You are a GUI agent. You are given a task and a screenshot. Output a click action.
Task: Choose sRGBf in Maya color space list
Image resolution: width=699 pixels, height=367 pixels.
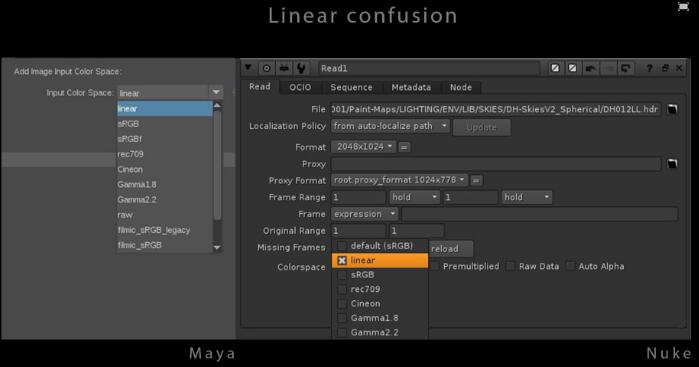(x=164, y=139)
